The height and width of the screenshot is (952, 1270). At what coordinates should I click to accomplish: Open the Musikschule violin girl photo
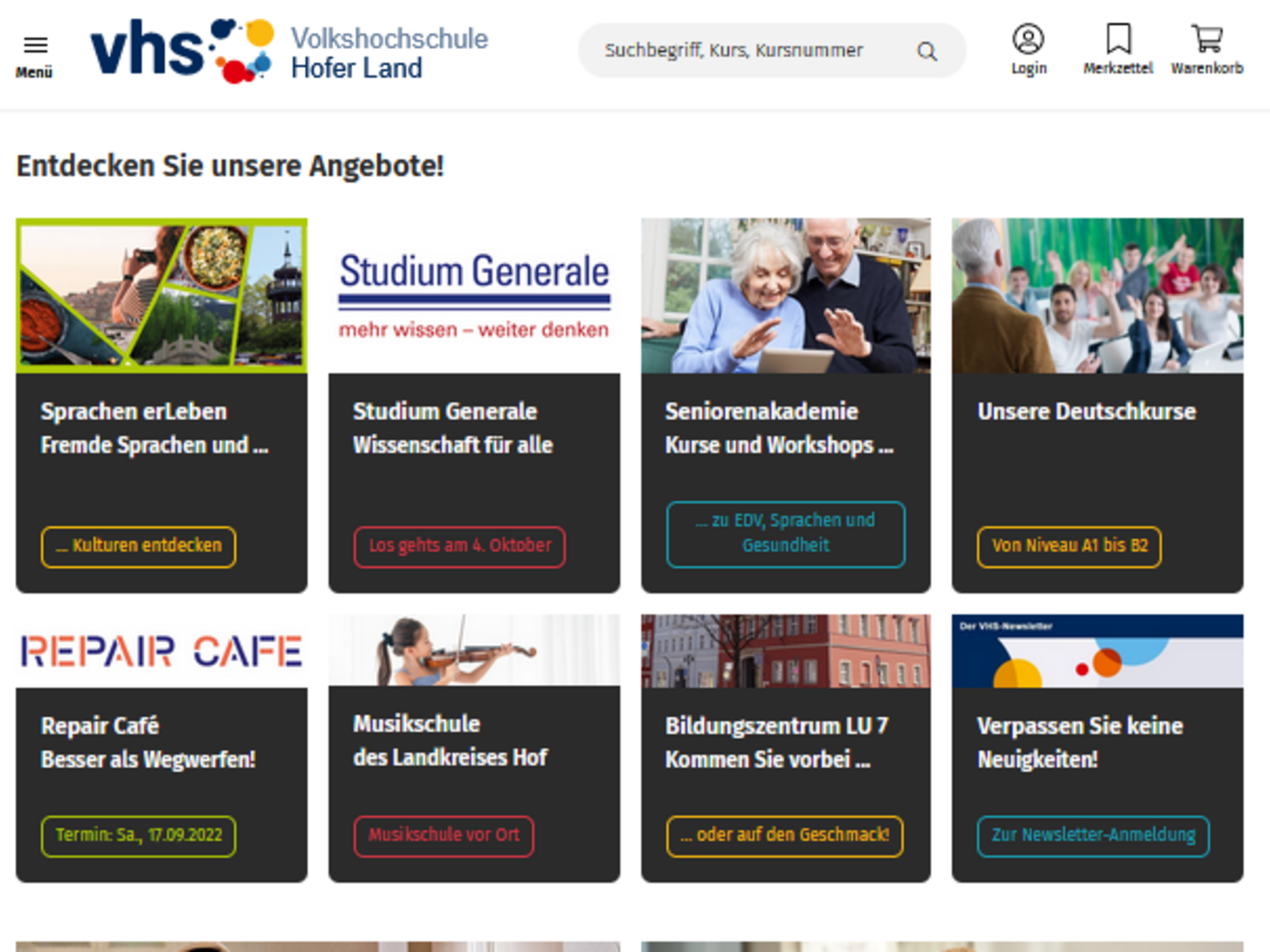[474, 650]
